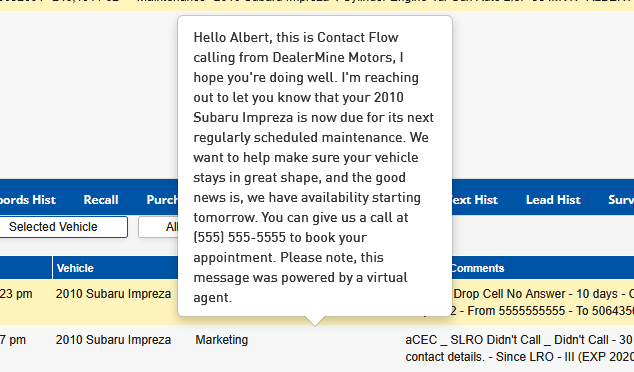Open the Recall tab
This screenshot has width=634, height=372.
pos(101,200)
